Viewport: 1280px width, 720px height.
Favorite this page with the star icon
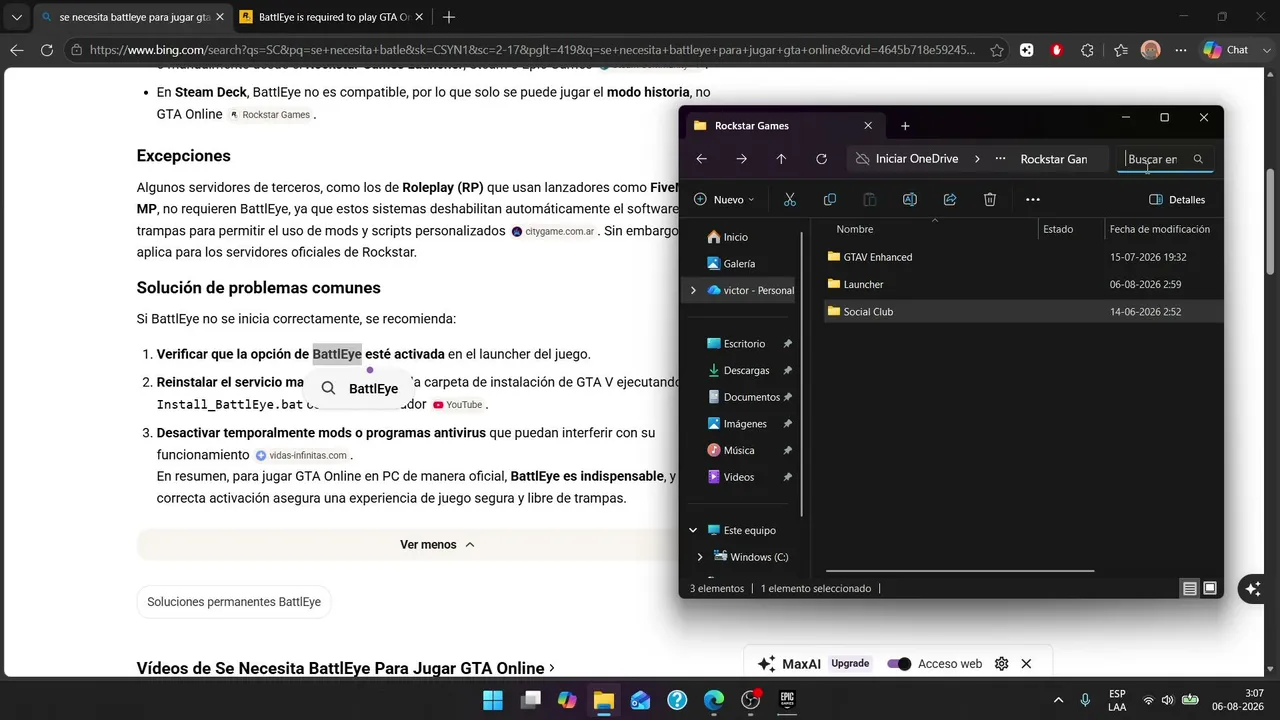997,50
